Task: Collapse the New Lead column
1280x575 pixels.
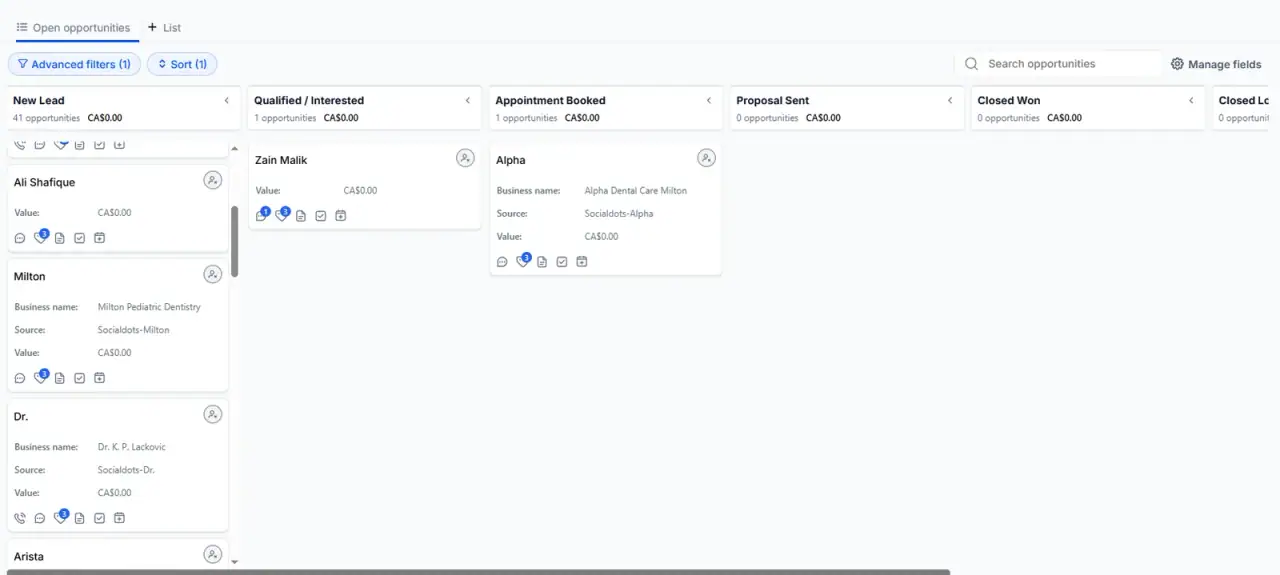Action: point(227,100)
